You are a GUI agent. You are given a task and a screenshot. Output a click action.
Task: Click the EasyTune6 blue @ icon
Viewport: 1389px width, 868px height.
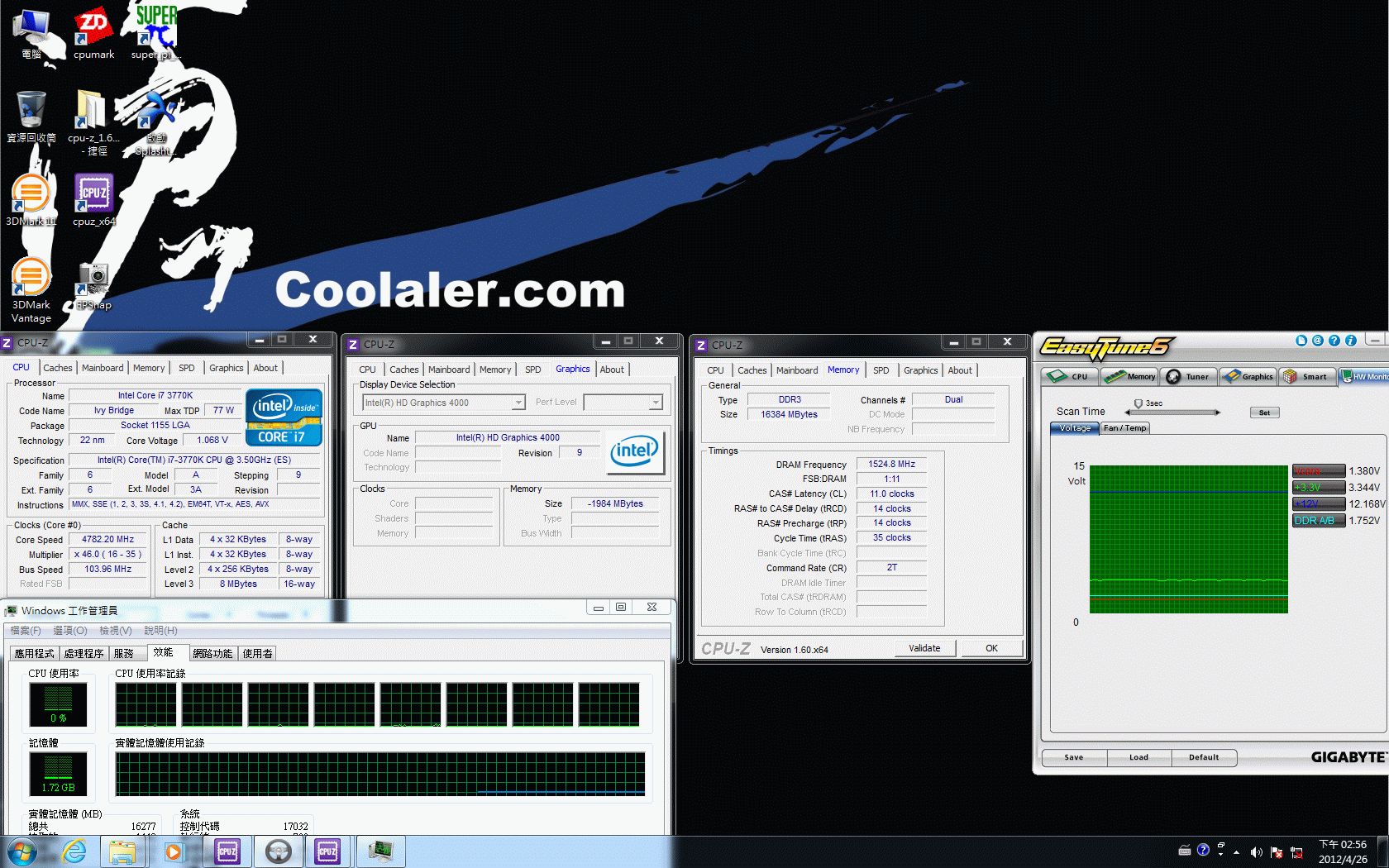coord(1318,341)
